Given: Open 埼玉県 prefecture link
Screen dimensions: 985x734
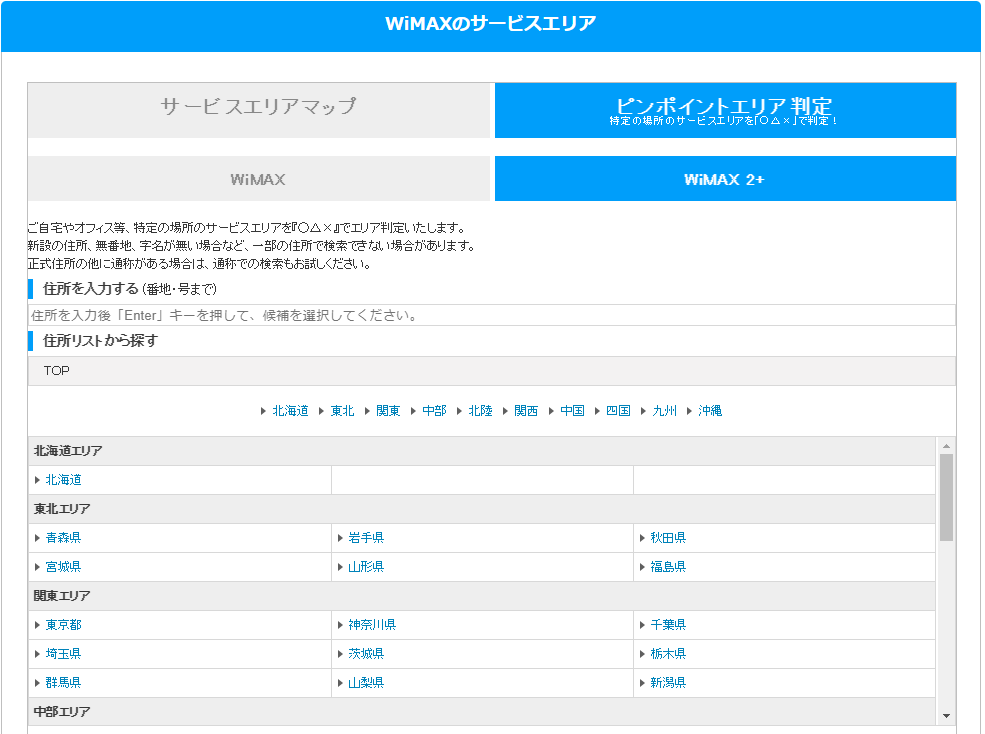Looking at the screenshot, I should click(x=63, y=654).
